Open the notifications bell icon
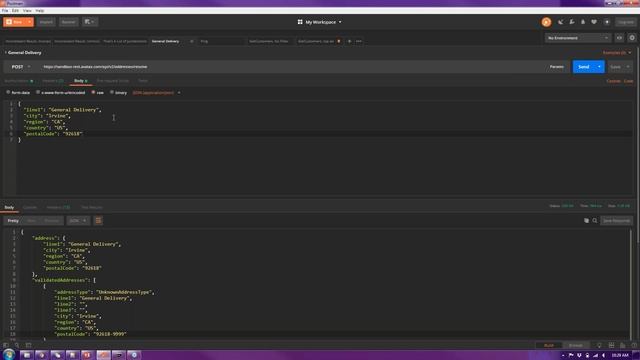 coord(583,22)
